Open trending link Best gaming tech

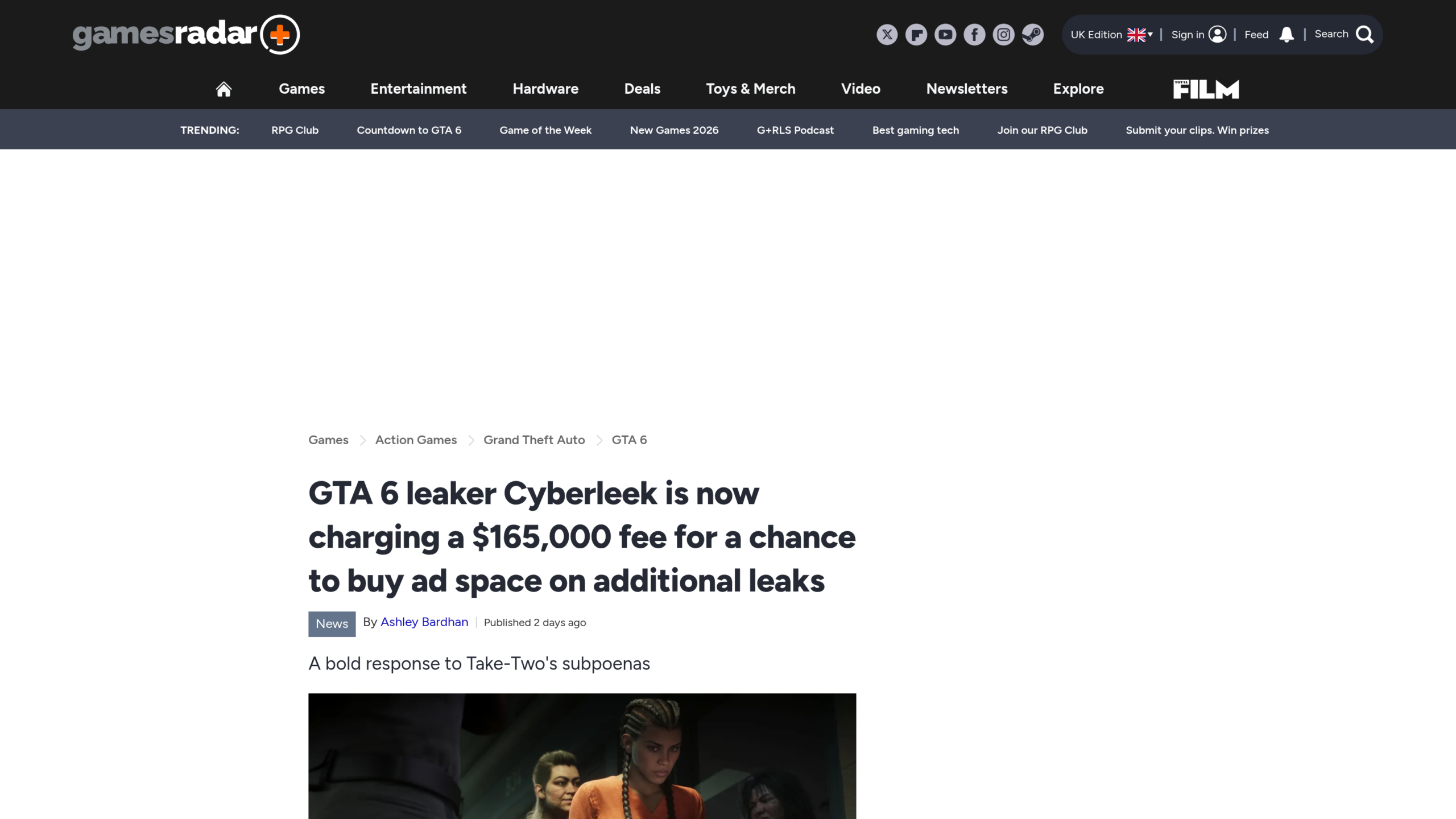[x=915, y=130]
